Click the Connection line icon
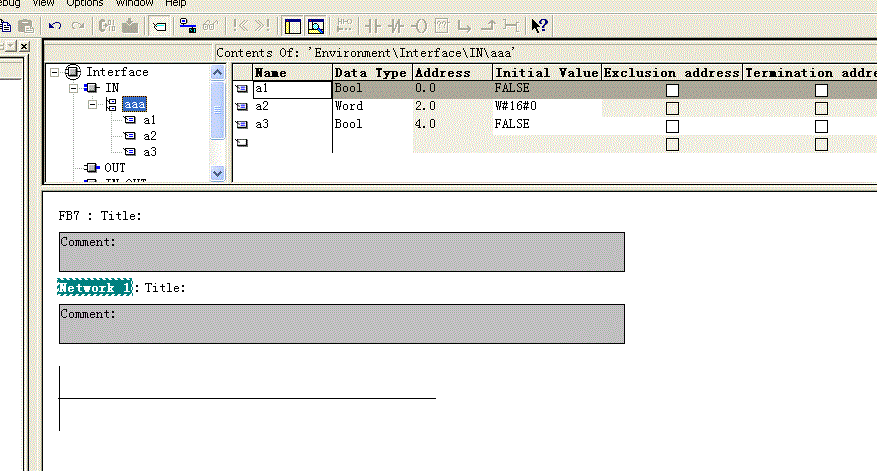 click(x=511, y=26)
